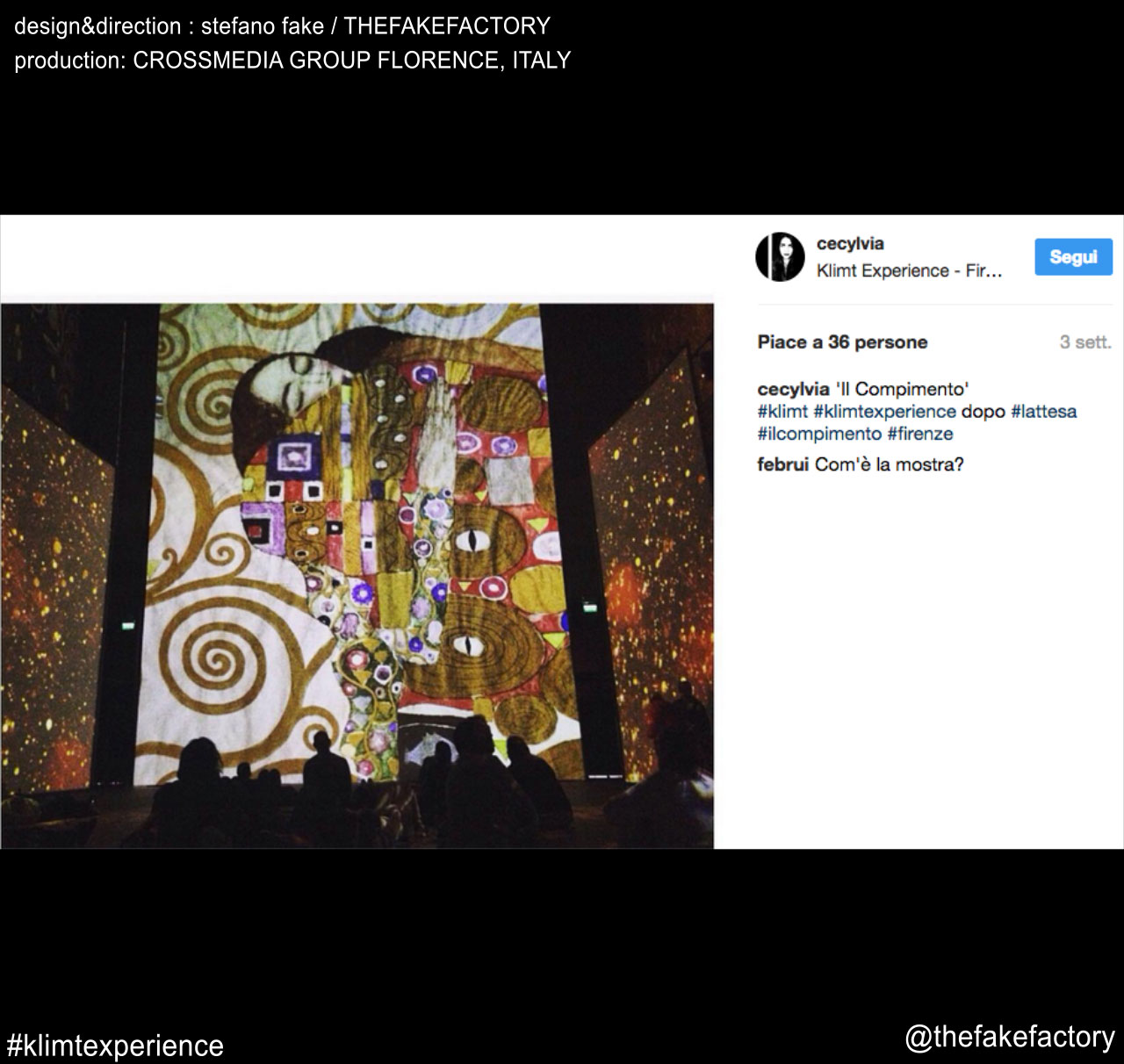Click the Klimt projection photo
This screenshot has width=1124, height=1064.
coord(357,575)
